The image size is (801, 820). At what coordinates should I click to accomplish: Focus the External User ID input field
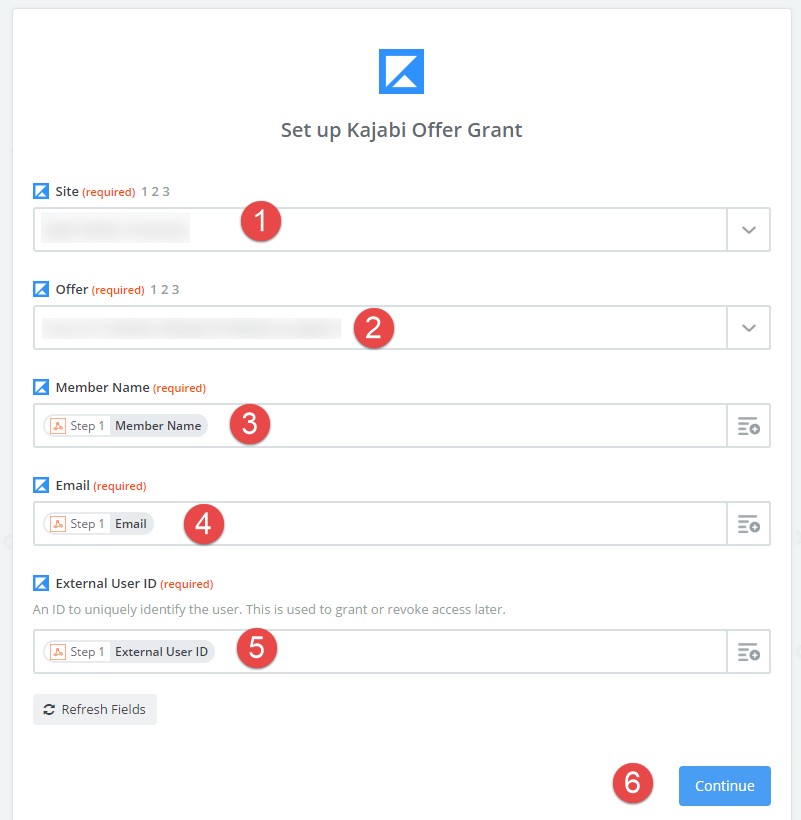[380, 652]
